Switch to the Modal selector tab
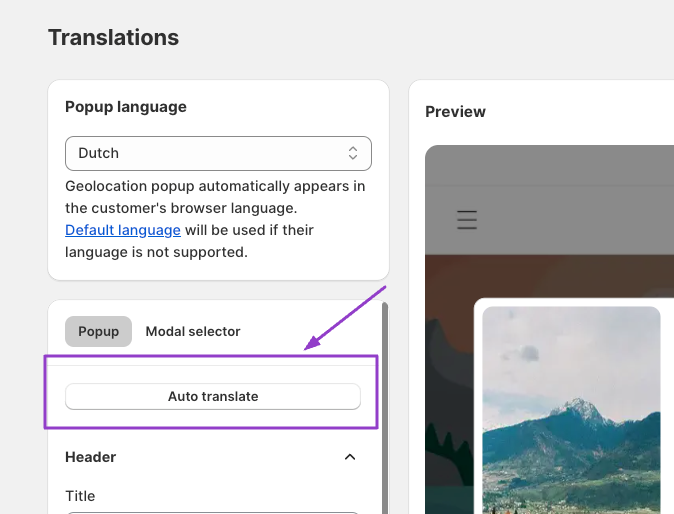674x514 pixels. point(193,331)
